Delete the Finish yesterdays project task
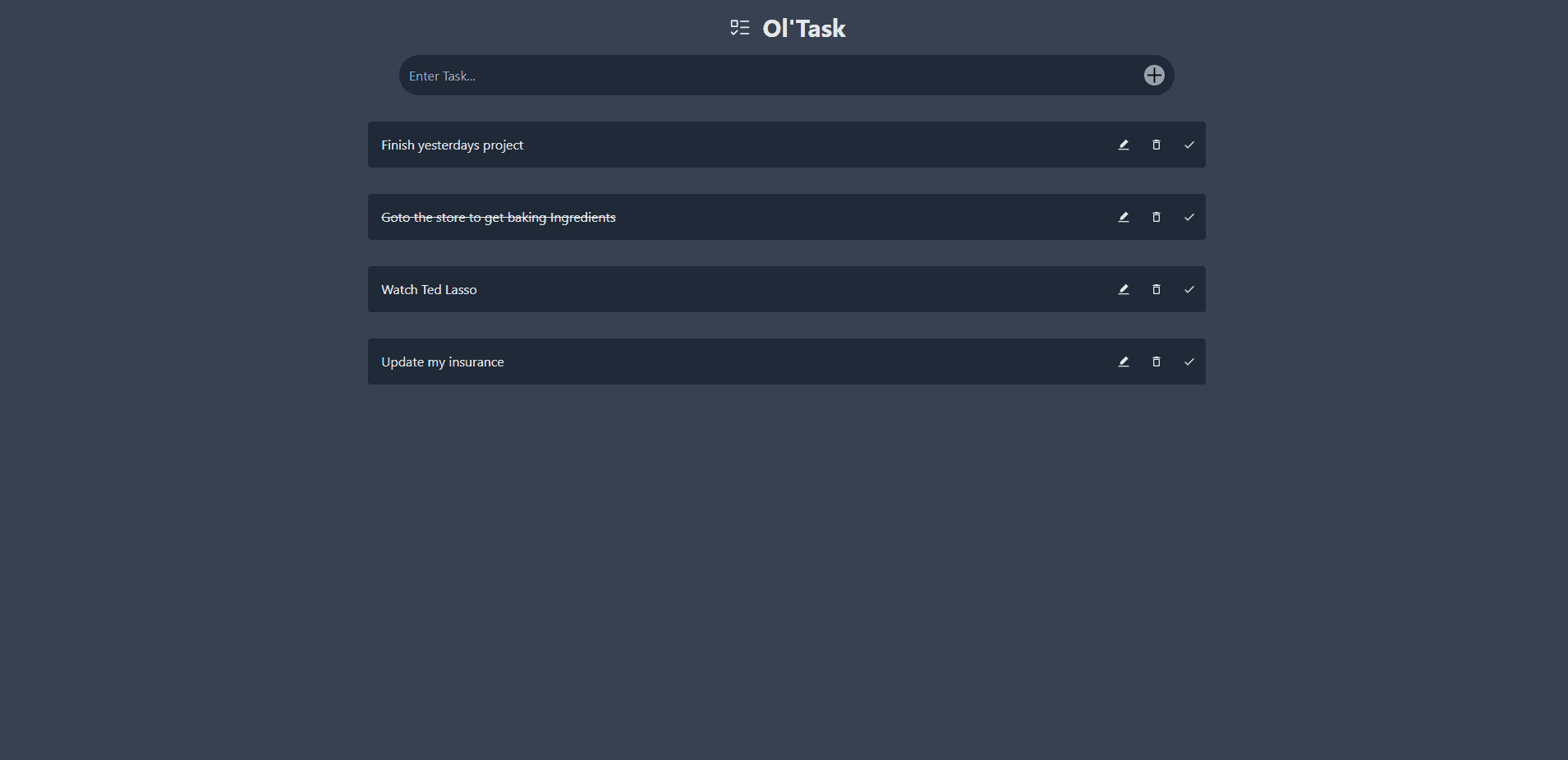This screenshot has width=1568, height=760. [1156, 145]
